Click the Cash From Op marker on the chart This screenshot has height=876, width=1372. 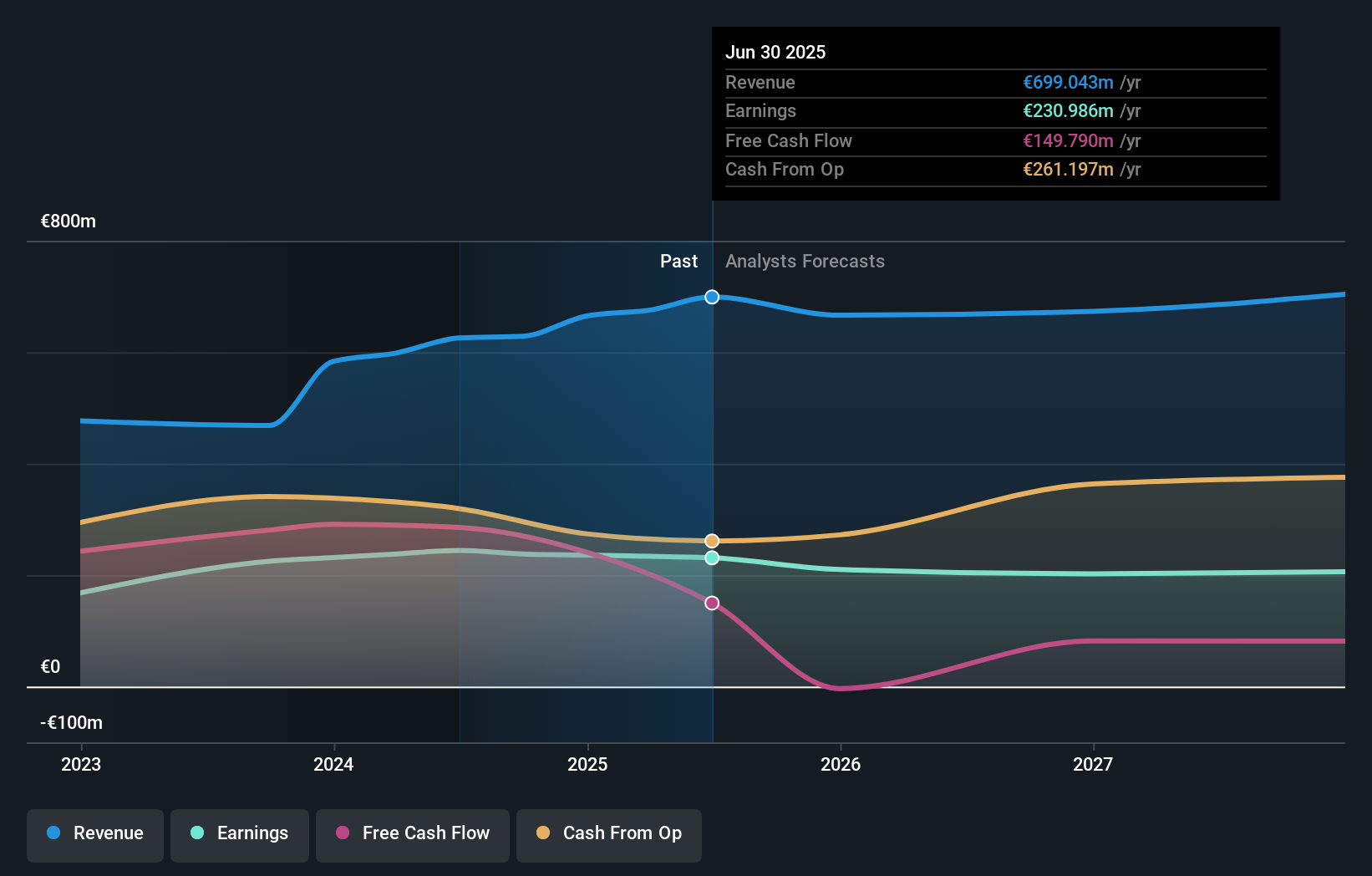[x=712, y=541]
